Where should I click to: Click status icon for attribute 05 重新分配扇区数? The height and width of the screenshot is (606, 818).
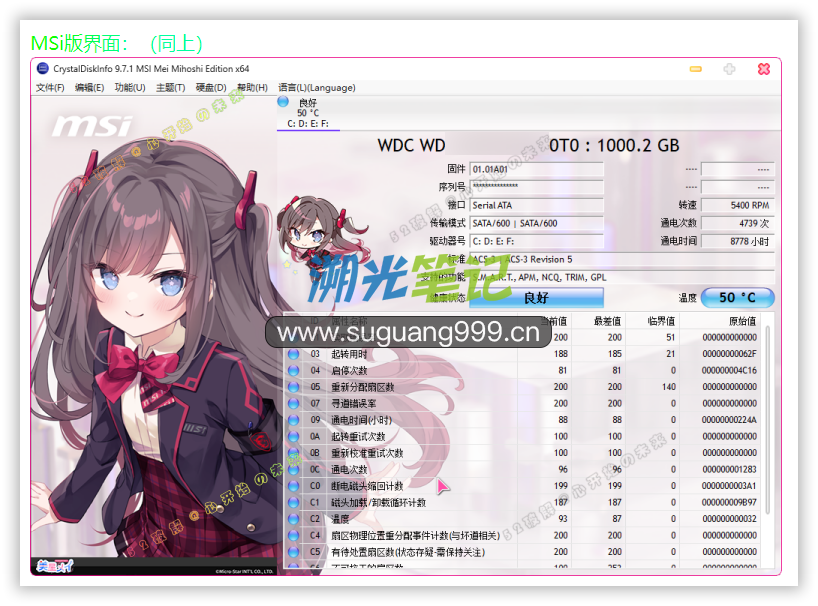294,387
